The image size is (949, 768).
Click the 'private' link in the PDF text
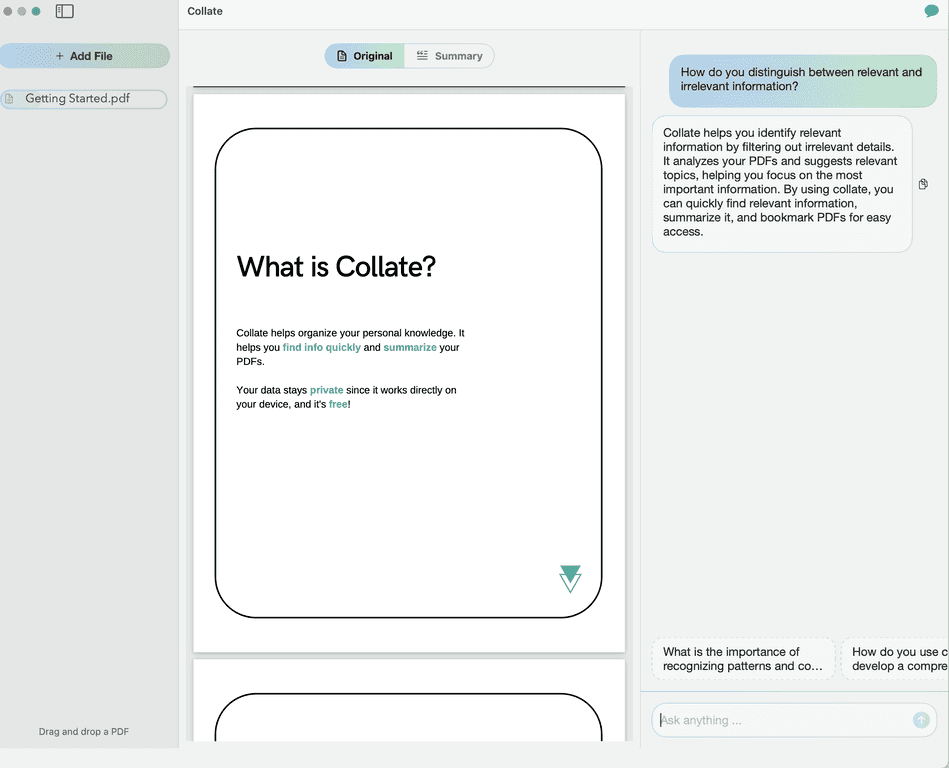326,390
